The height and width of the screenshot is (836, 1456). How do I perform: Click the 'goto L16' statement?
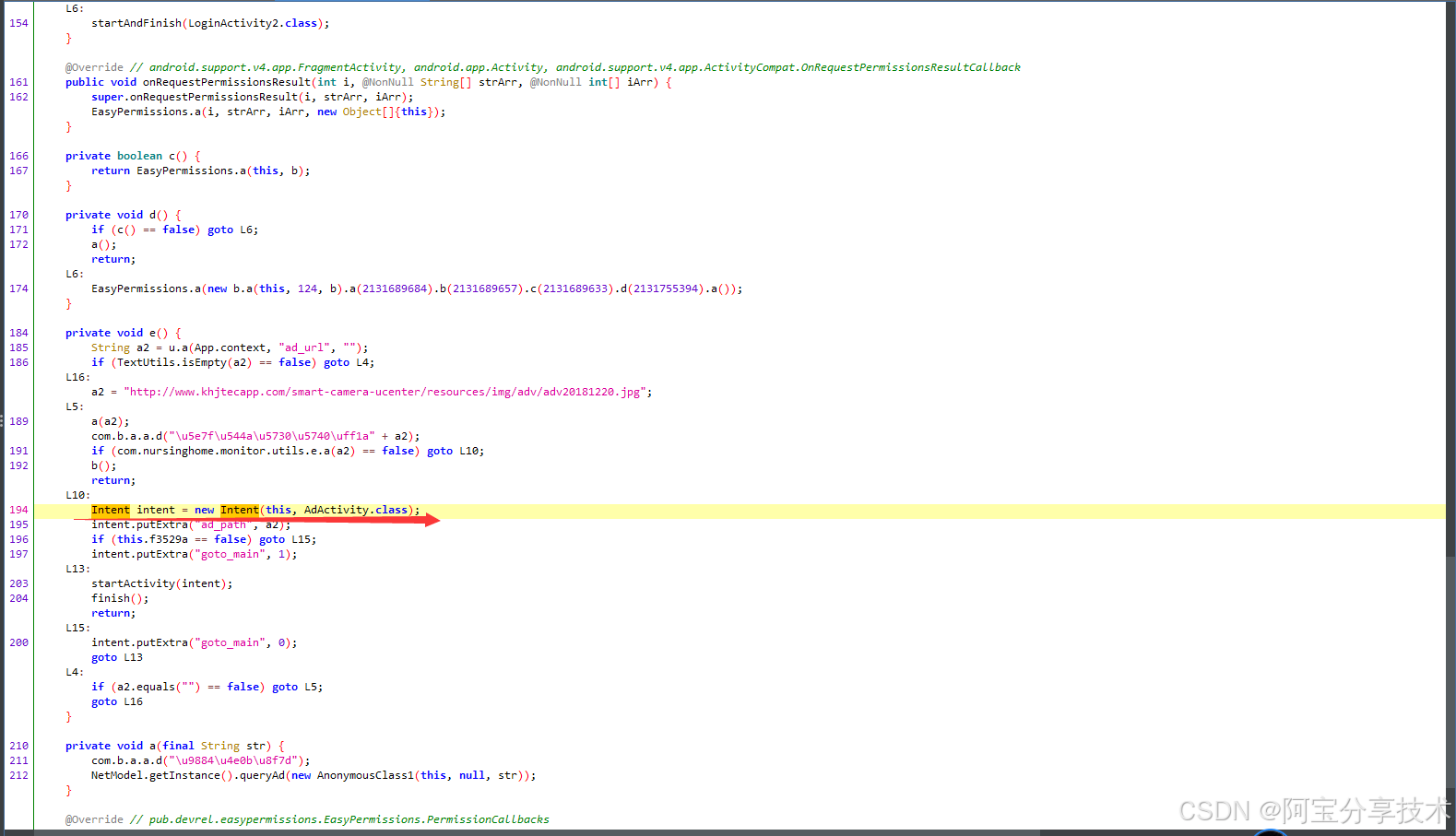click(x=117, y=701)
